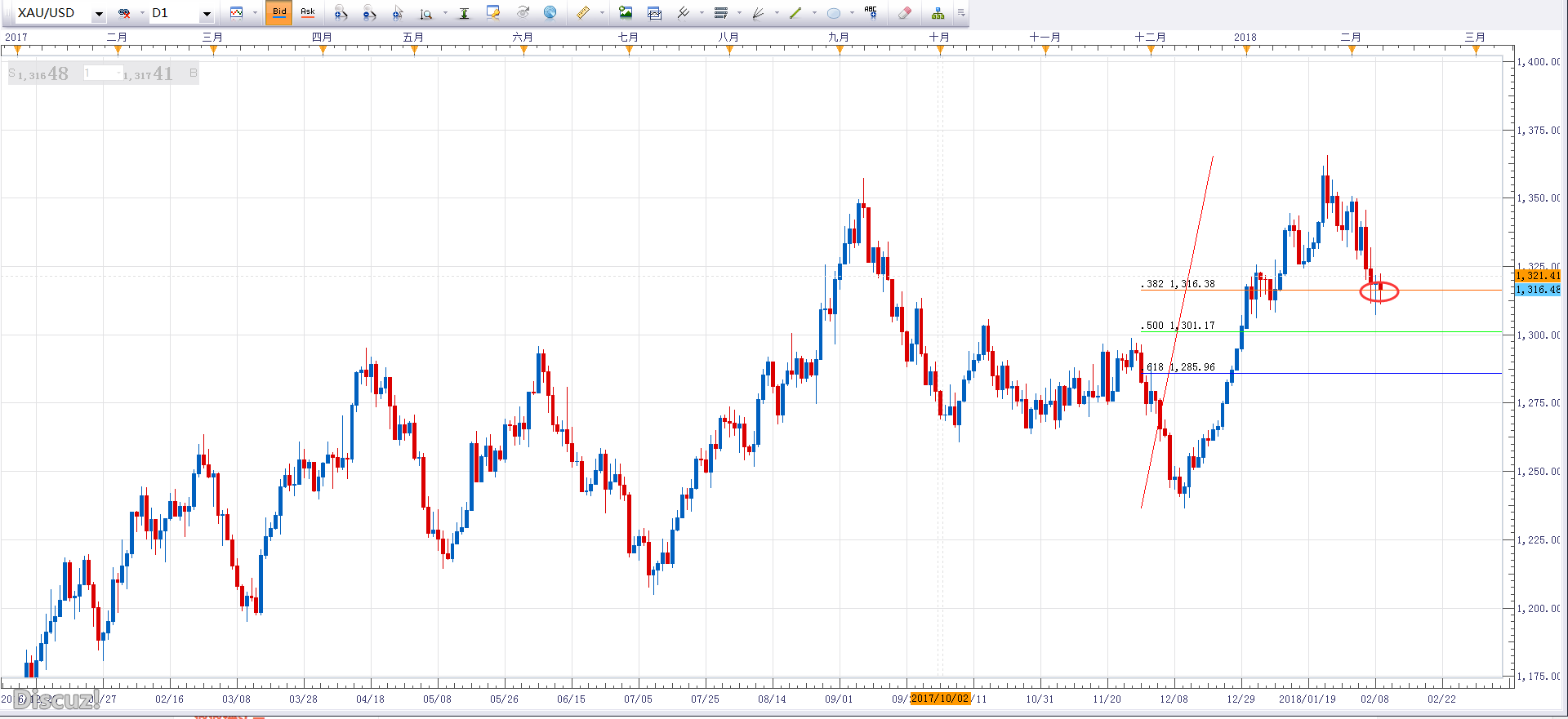Click the orange marker under 2018
The width and height of the screenshot is (1568, 719).
1246,50
